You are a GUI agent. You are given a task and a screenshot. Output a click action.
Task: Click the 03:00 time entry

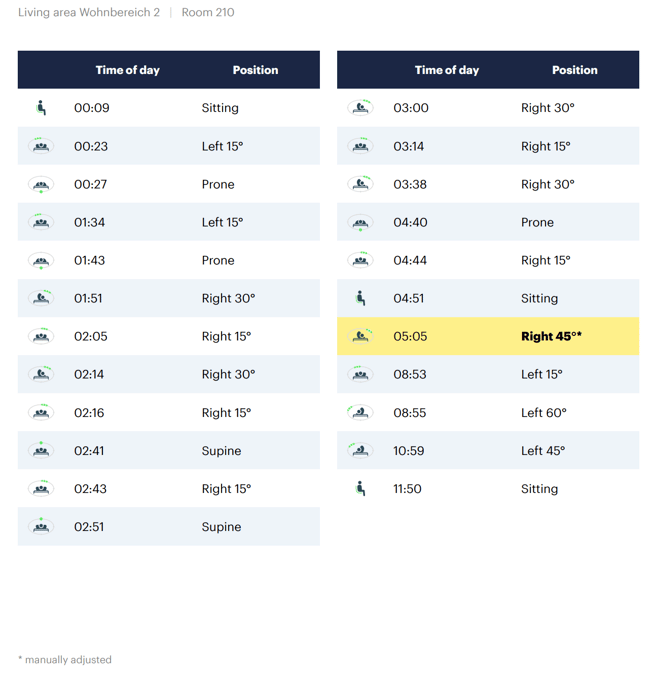click(x=411, y=107)
